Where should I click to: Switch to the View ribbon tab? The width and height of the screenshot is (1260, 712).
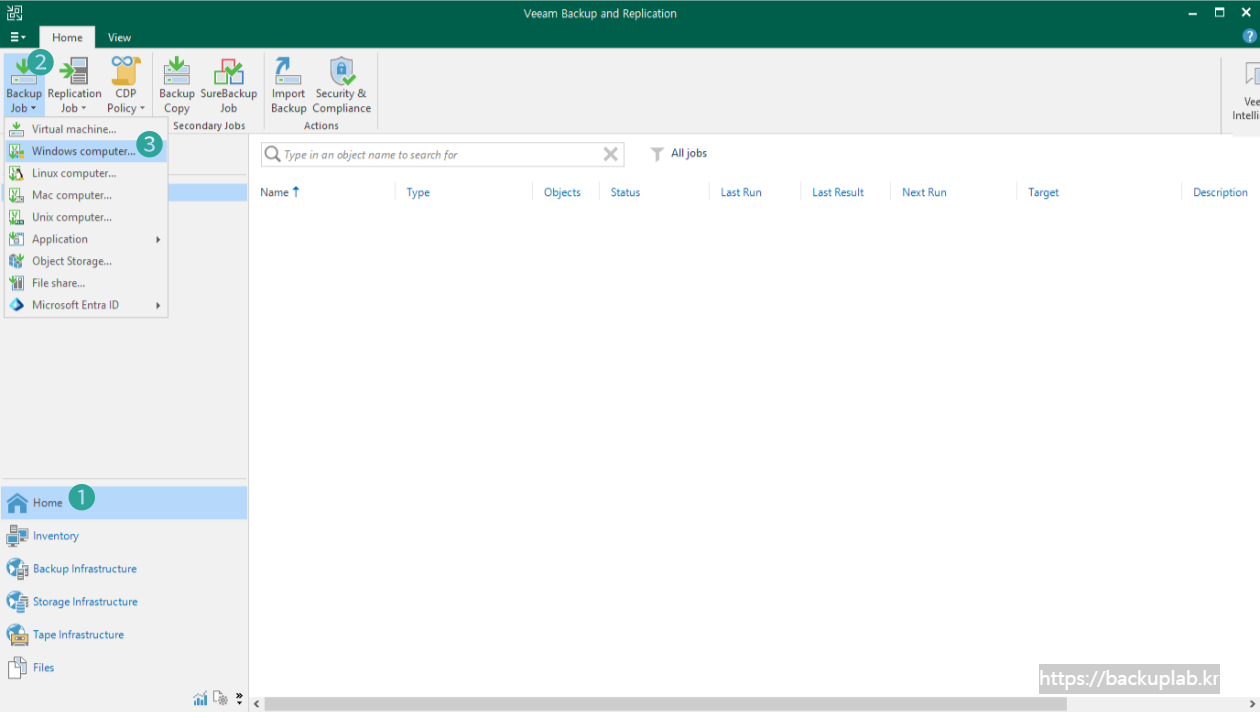(120, 38)
